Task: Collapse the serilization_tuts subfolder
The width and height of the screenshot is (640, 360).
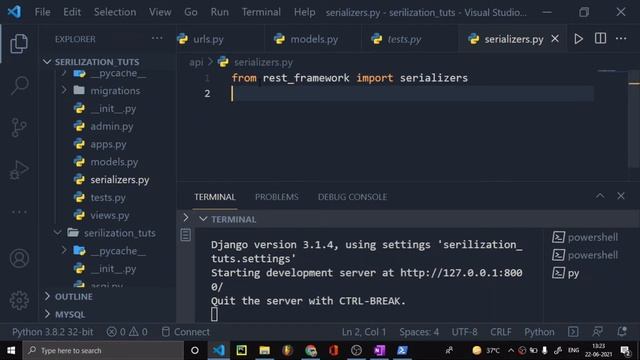Action: point(57,233)
